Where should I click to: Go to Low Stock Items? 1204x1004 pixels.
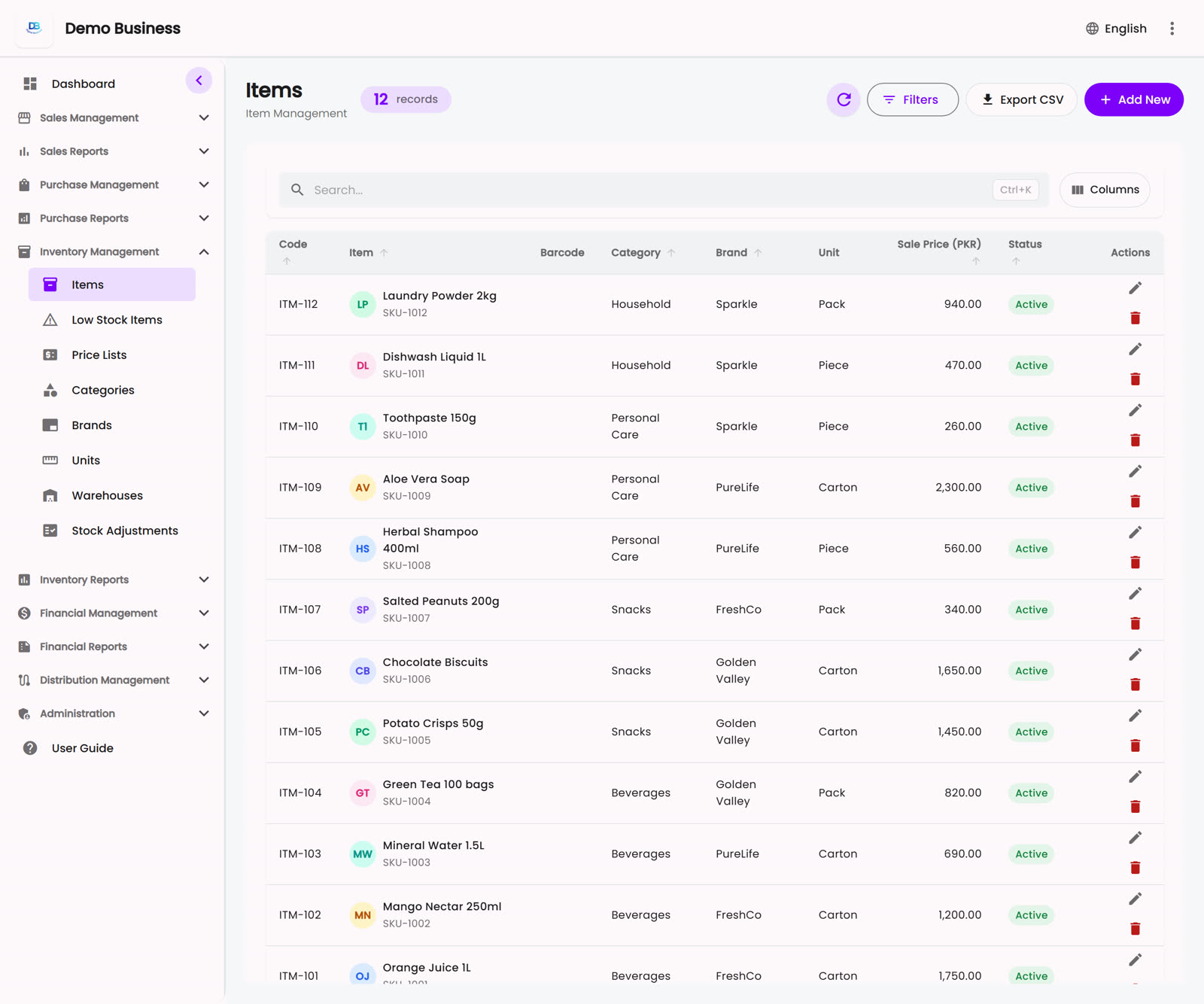112,320
